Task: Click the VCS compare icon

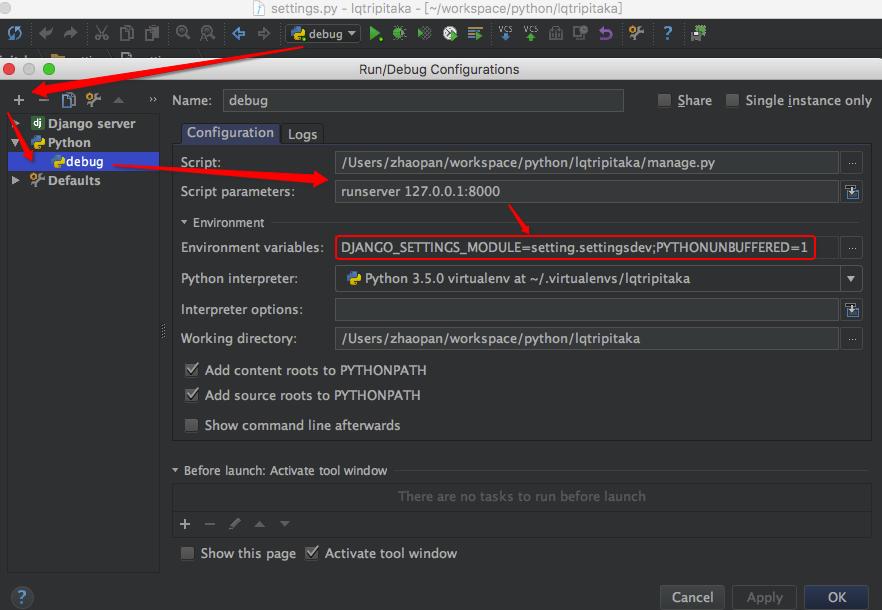Action: (x=580, y=34)
